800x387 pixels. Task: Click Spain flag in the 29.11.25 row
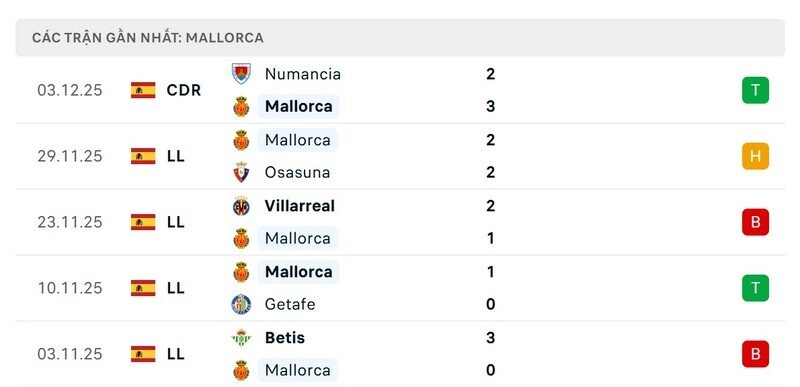(x=143, y=156)
